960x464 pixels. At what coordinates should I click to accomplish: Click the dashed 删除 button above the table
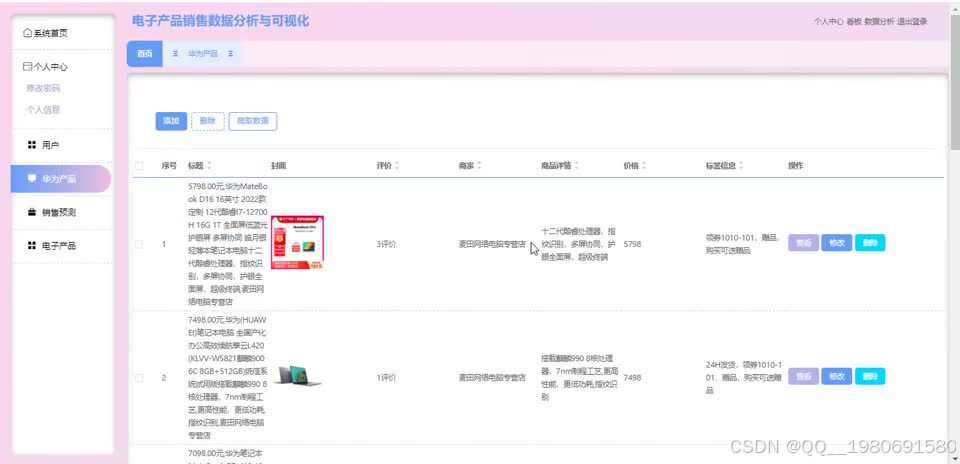tap(208, 121)
